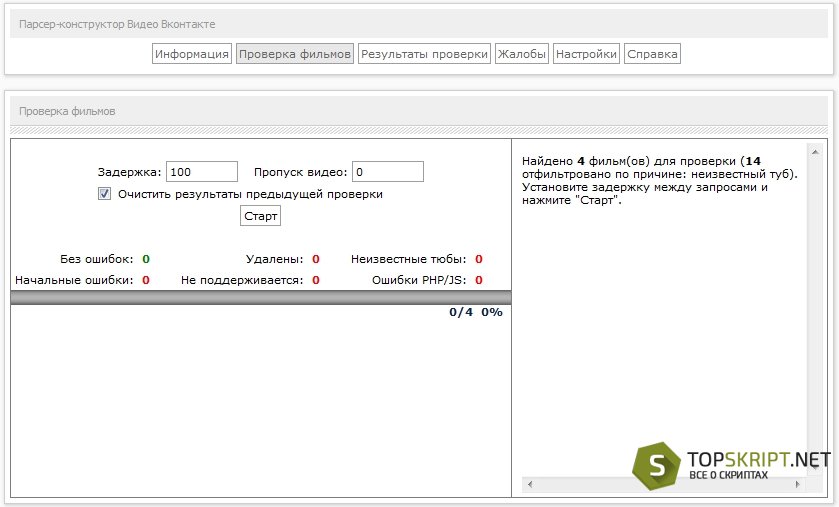Click the Начальные ошибки counter label

(x=74, y=280)
